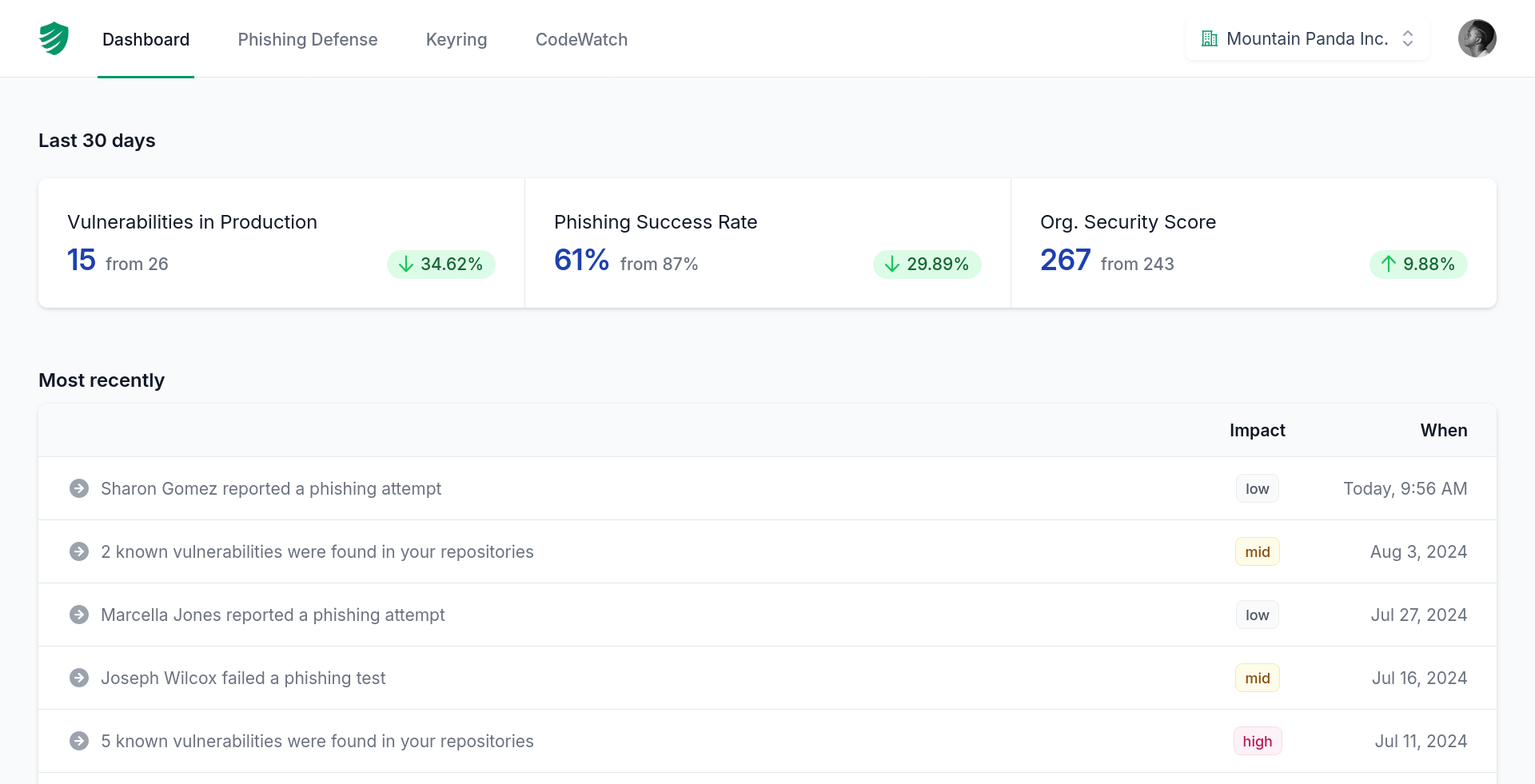Click arrow icon beside 5 known vulnerabilities
1535x784 pixels.
click(79, 741)
